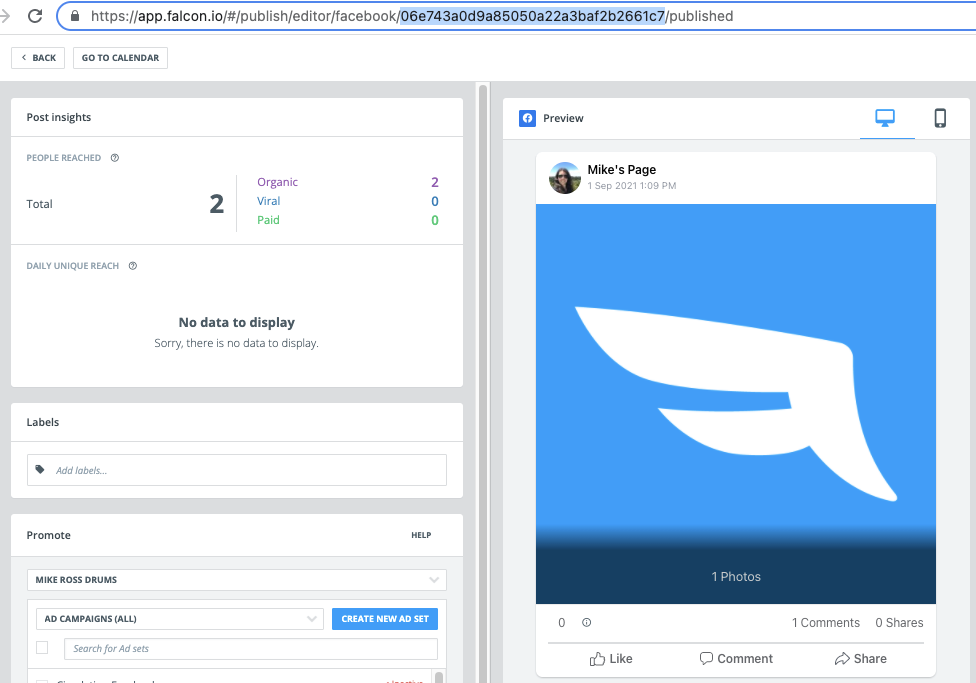Click the help icon next to People Reached
Screen dimensions: 976x683
(115, 158)
